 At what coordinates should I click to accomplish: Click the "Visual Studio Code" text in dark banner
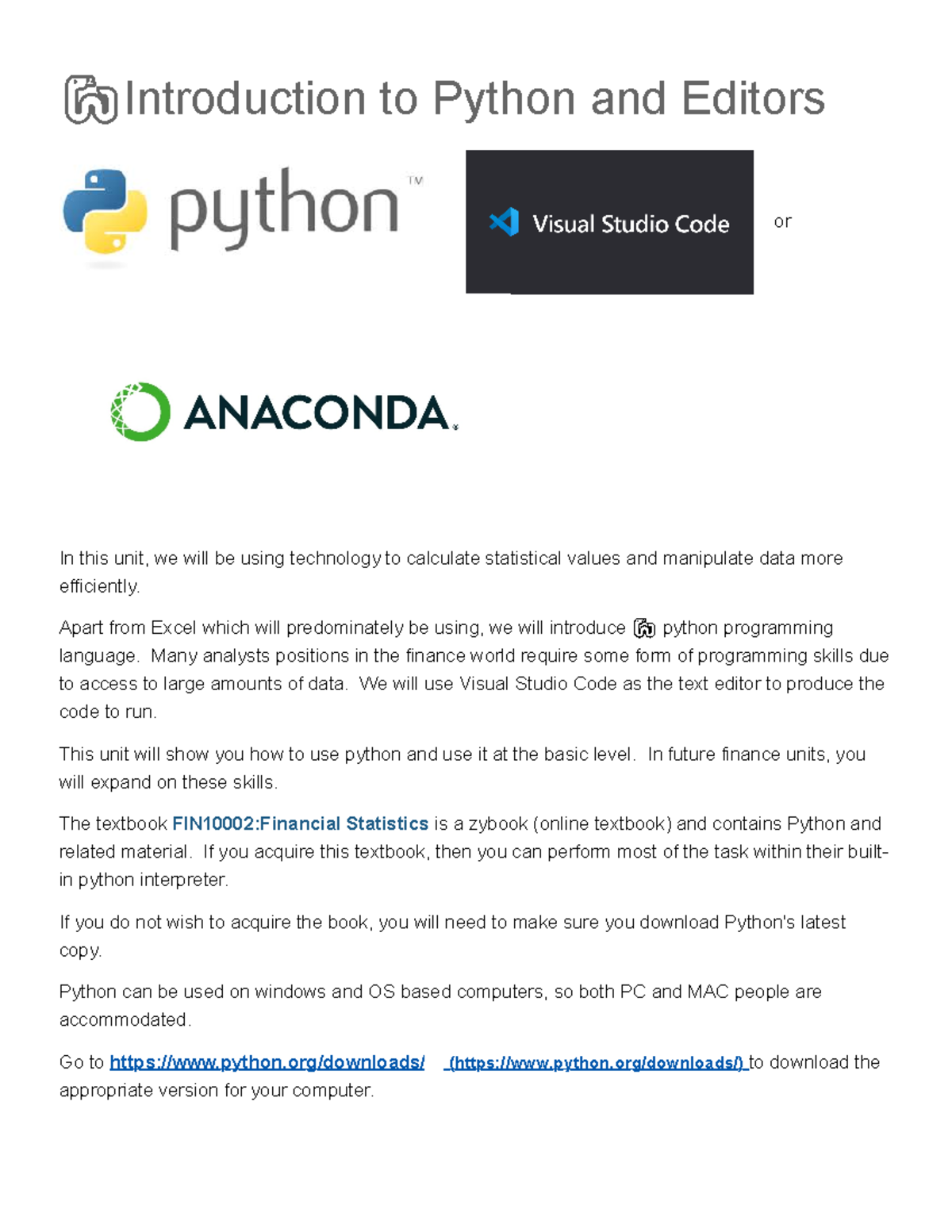tap(631, 225)
